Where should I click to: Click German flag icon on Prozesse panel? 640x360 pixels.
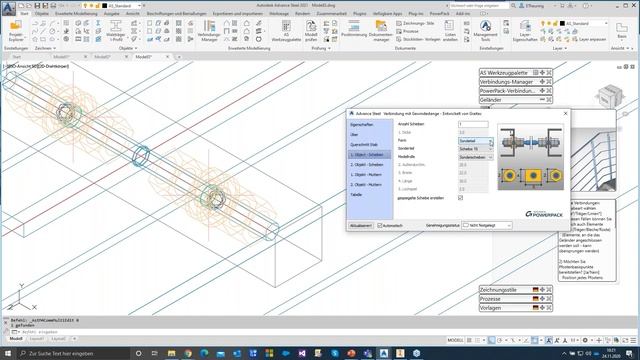[x=536, y=299]
